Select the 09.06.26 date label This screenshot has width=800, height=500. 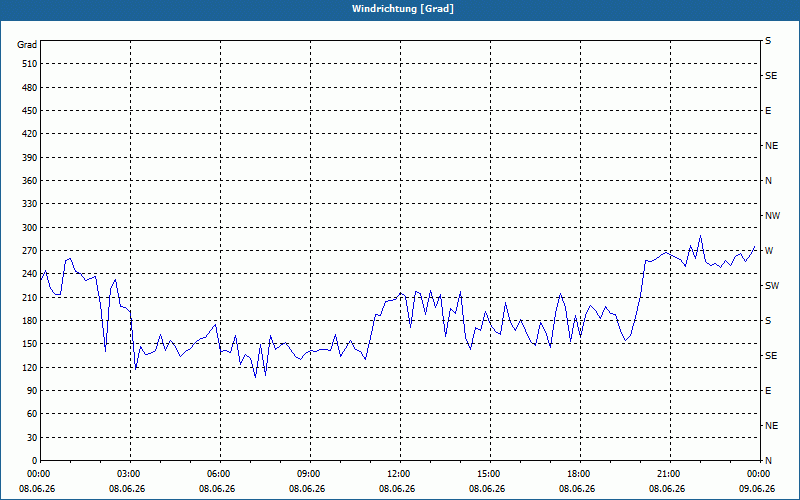(x=757, y=489)
